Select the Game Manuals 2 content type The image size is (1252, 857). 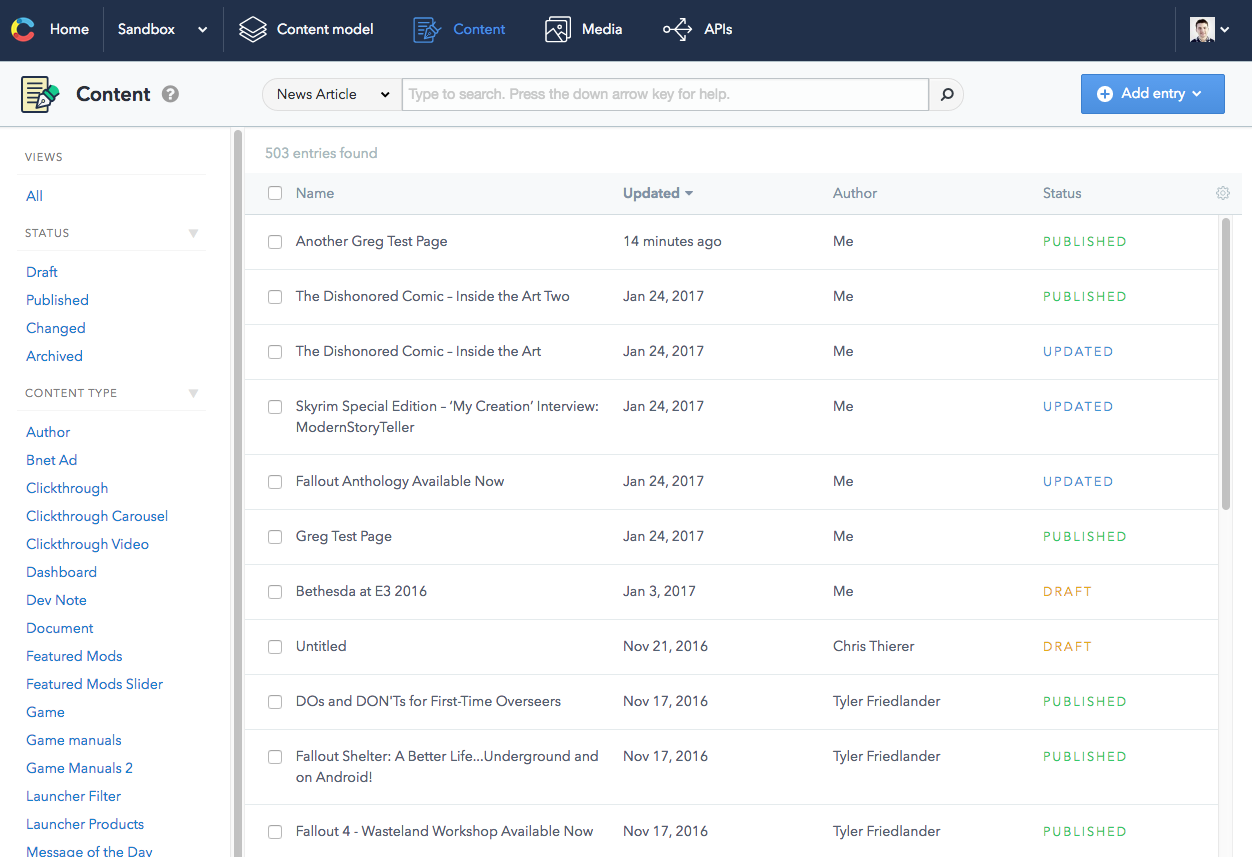click(79, 768)
